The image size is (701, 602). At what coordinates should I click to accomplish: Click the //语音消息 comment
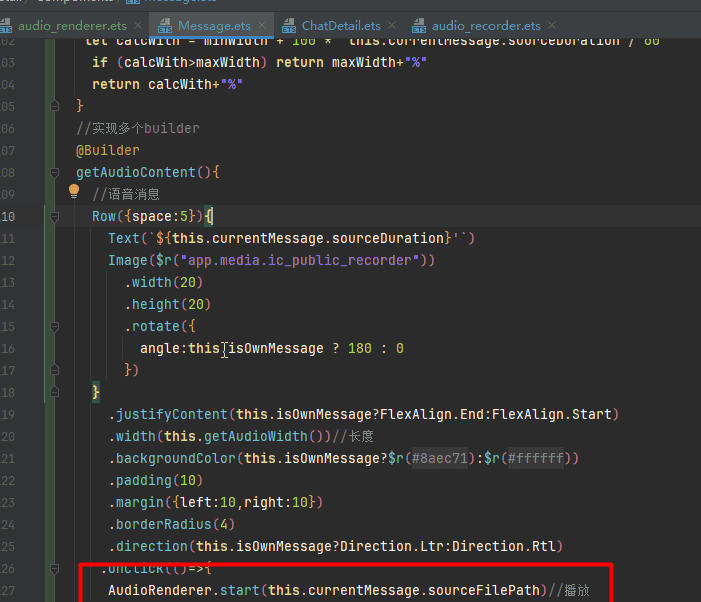(126, 194)
